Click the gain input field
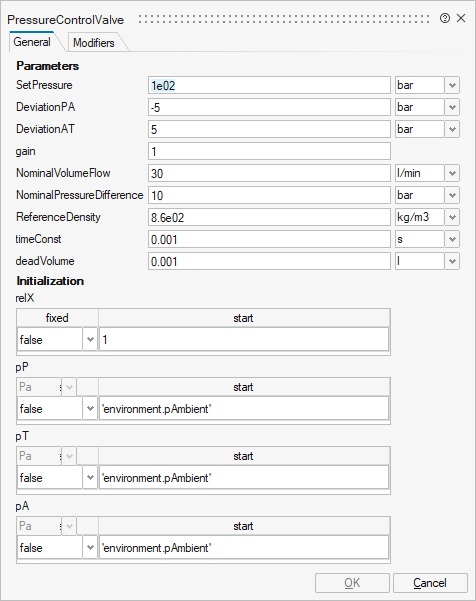Image resolution: width=476 pixels, height=601 pixels. (269, 151)
